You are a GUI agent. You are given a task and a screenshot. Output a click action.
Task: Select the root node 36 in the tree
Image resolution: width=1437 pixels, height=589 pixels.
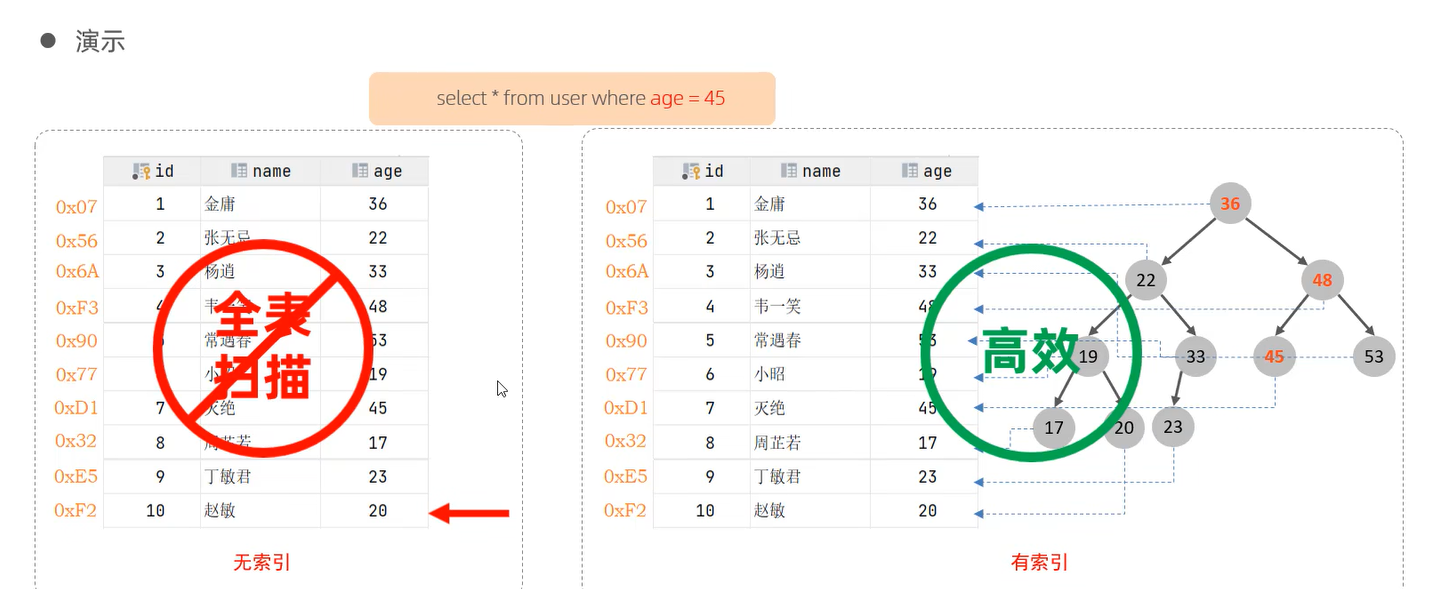[1229, 203]
